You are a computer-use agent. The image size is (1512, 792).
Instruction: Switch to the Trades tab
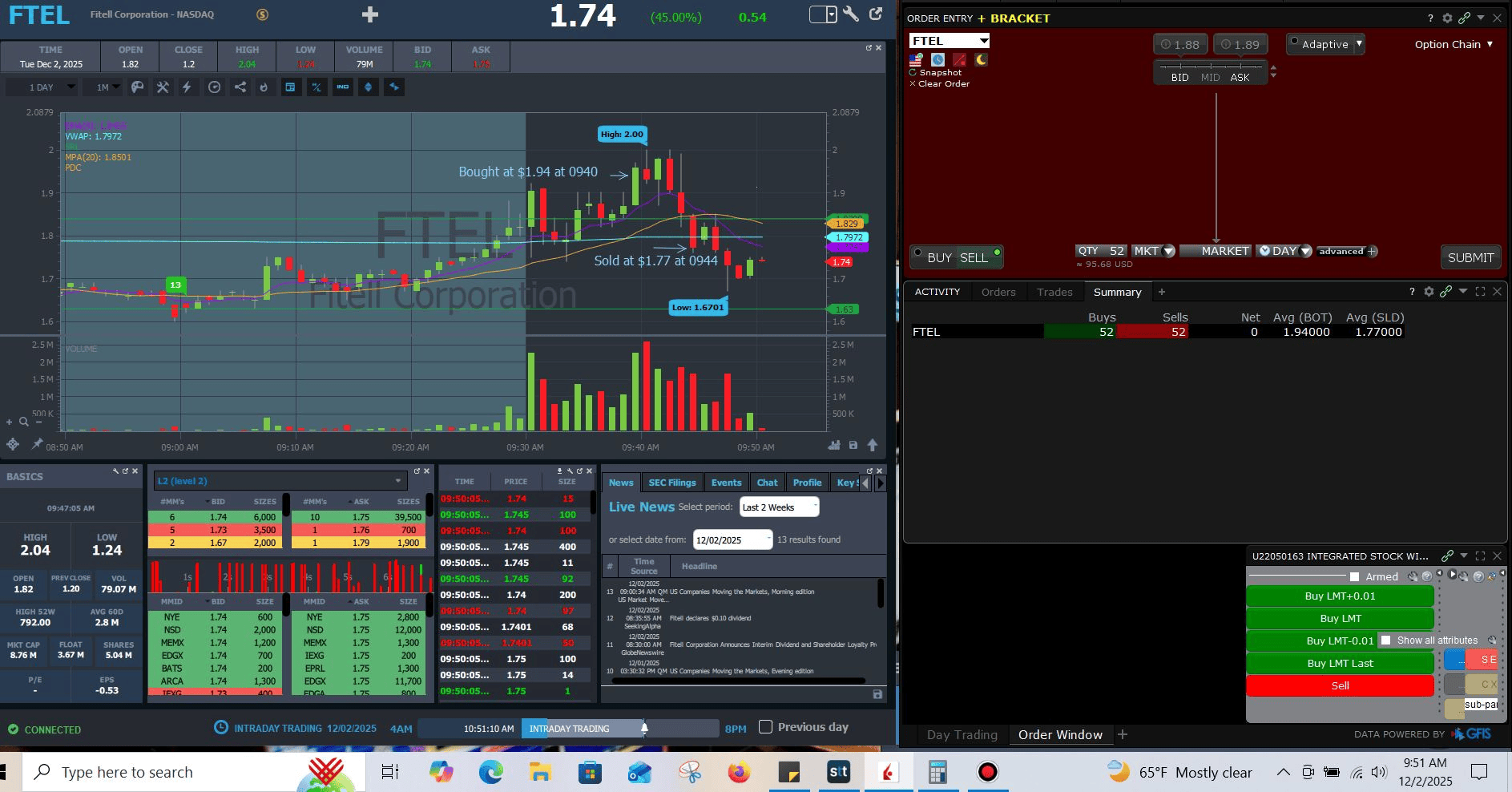point(1054,292)
